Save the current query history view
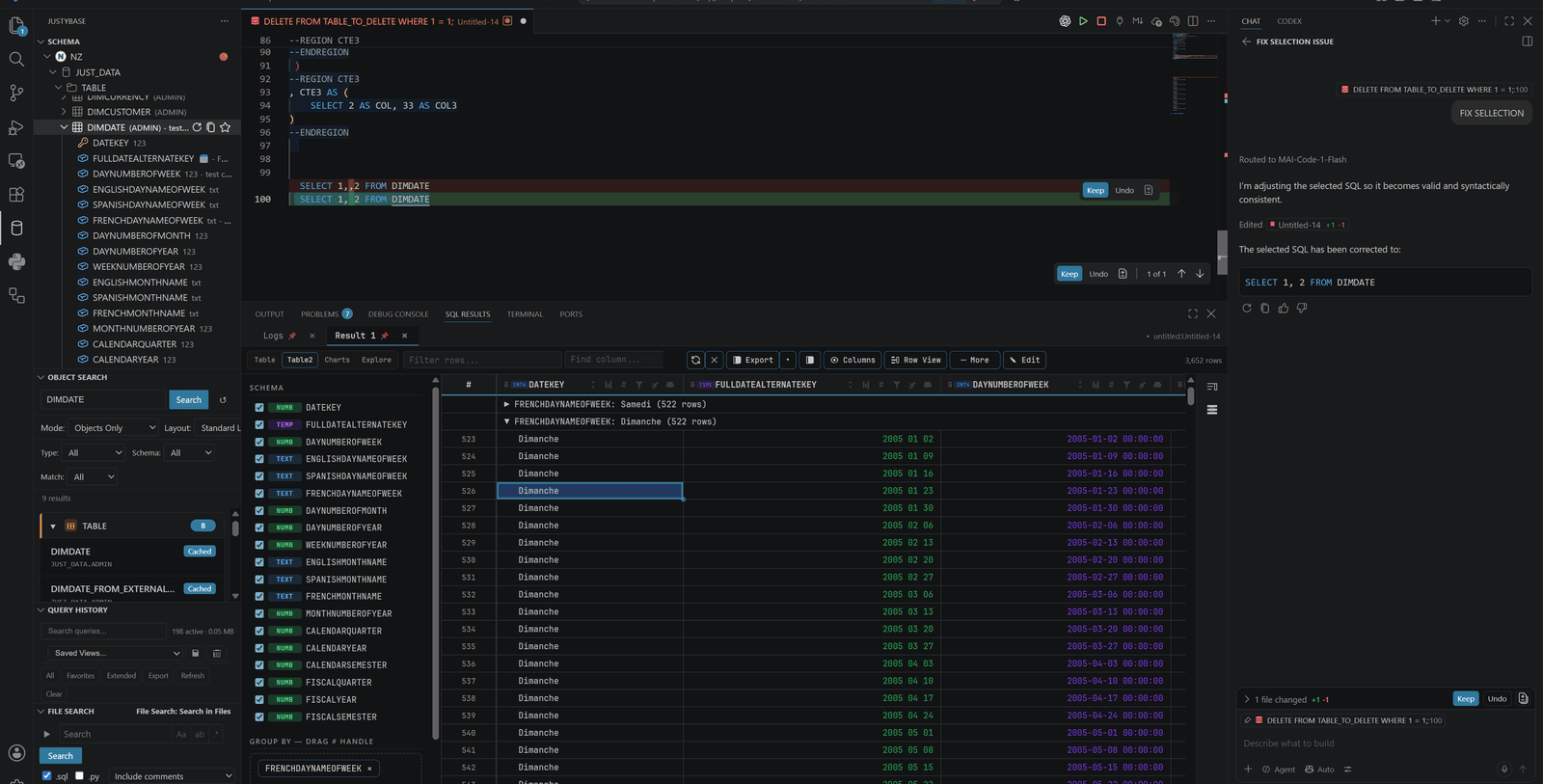This screenshot has height=784, width=1543. click(x=195, y=653)
